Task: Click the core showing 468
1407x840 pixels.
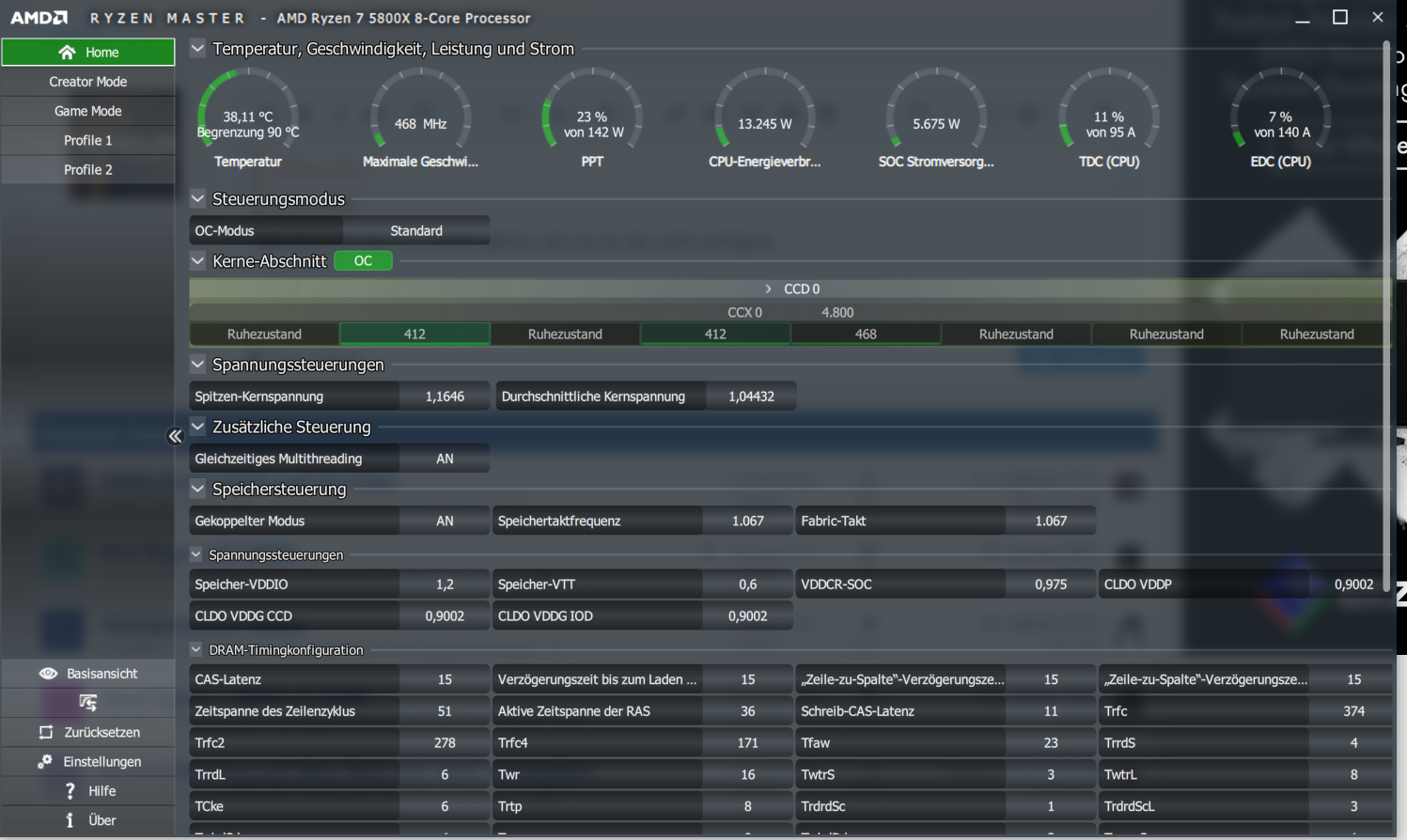Action: [x=866, y=334]
